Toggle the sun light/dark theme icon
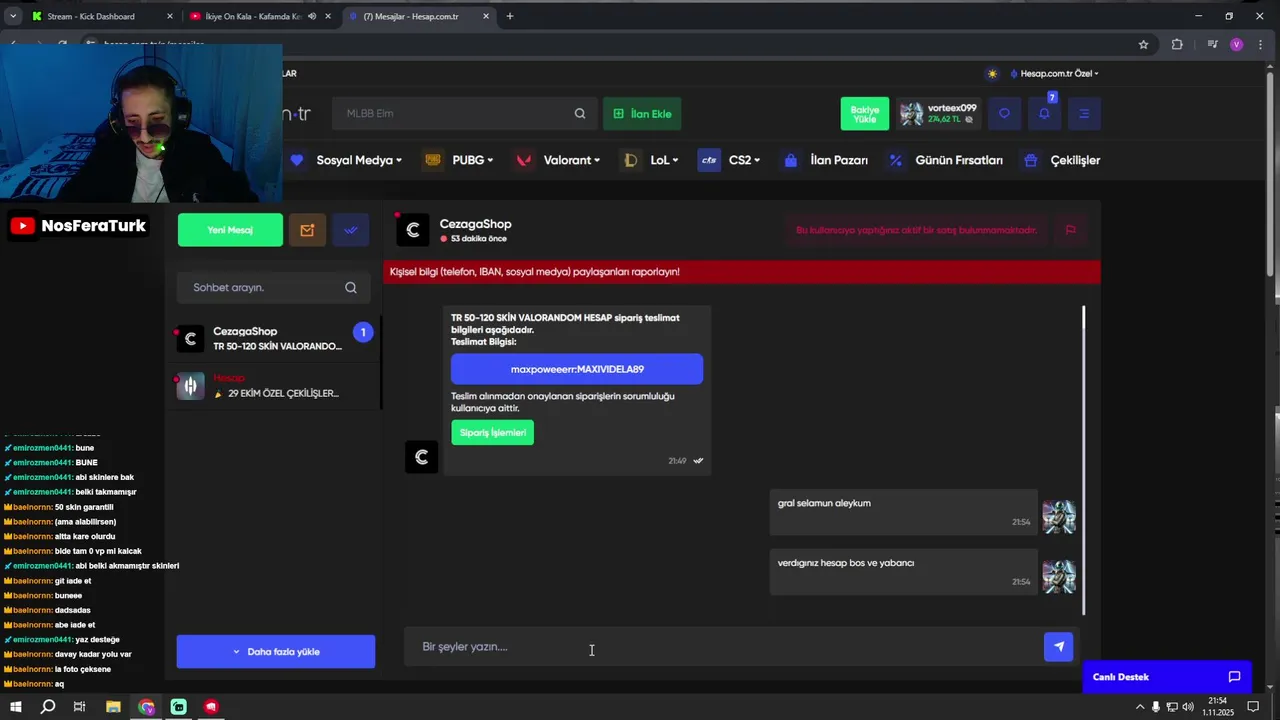The width and height of the screenshot is (1280, 720). coord(992,74)
